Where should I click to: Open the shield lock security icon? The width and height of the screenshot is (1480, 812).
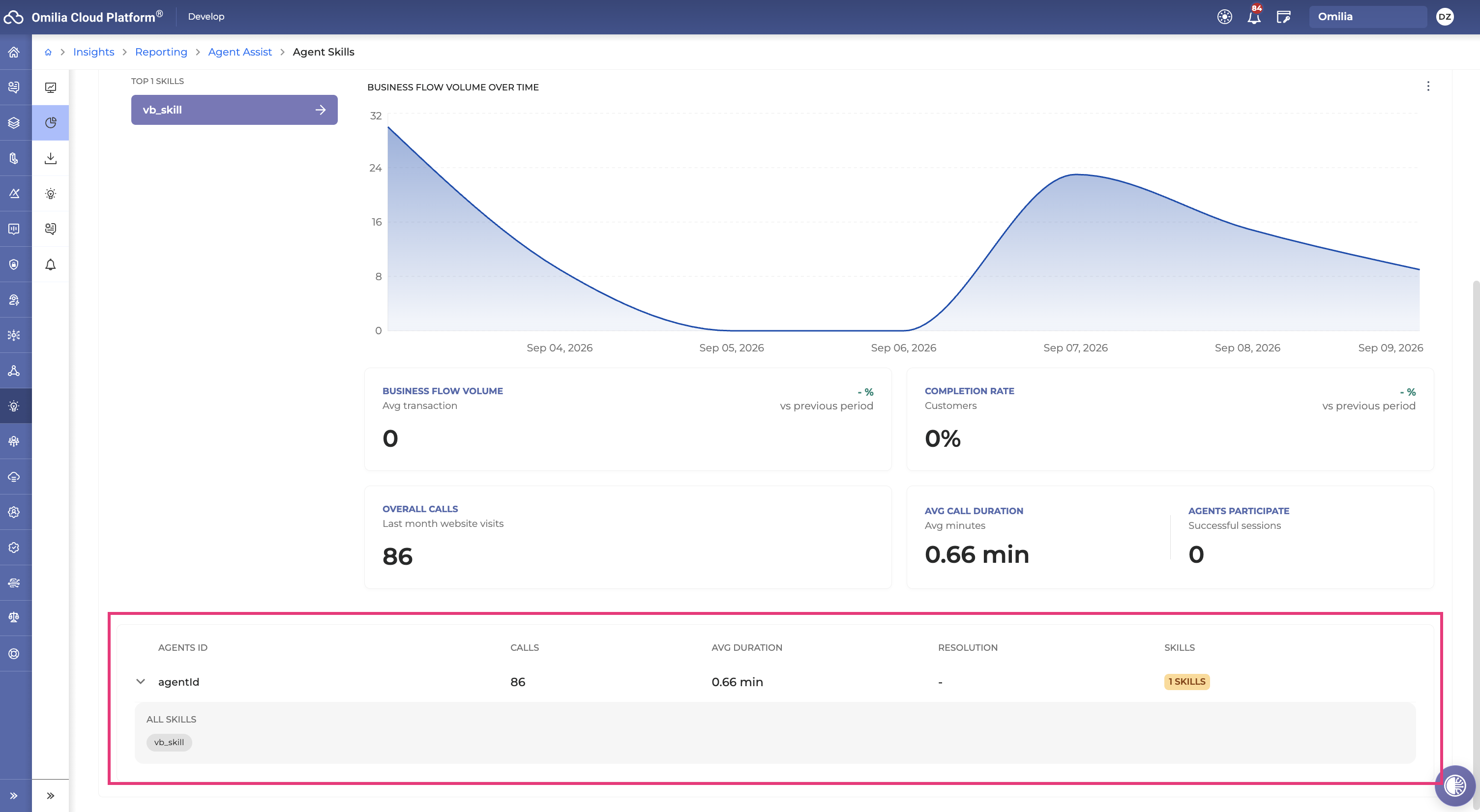pyautogui.click(x=14, y=264)
